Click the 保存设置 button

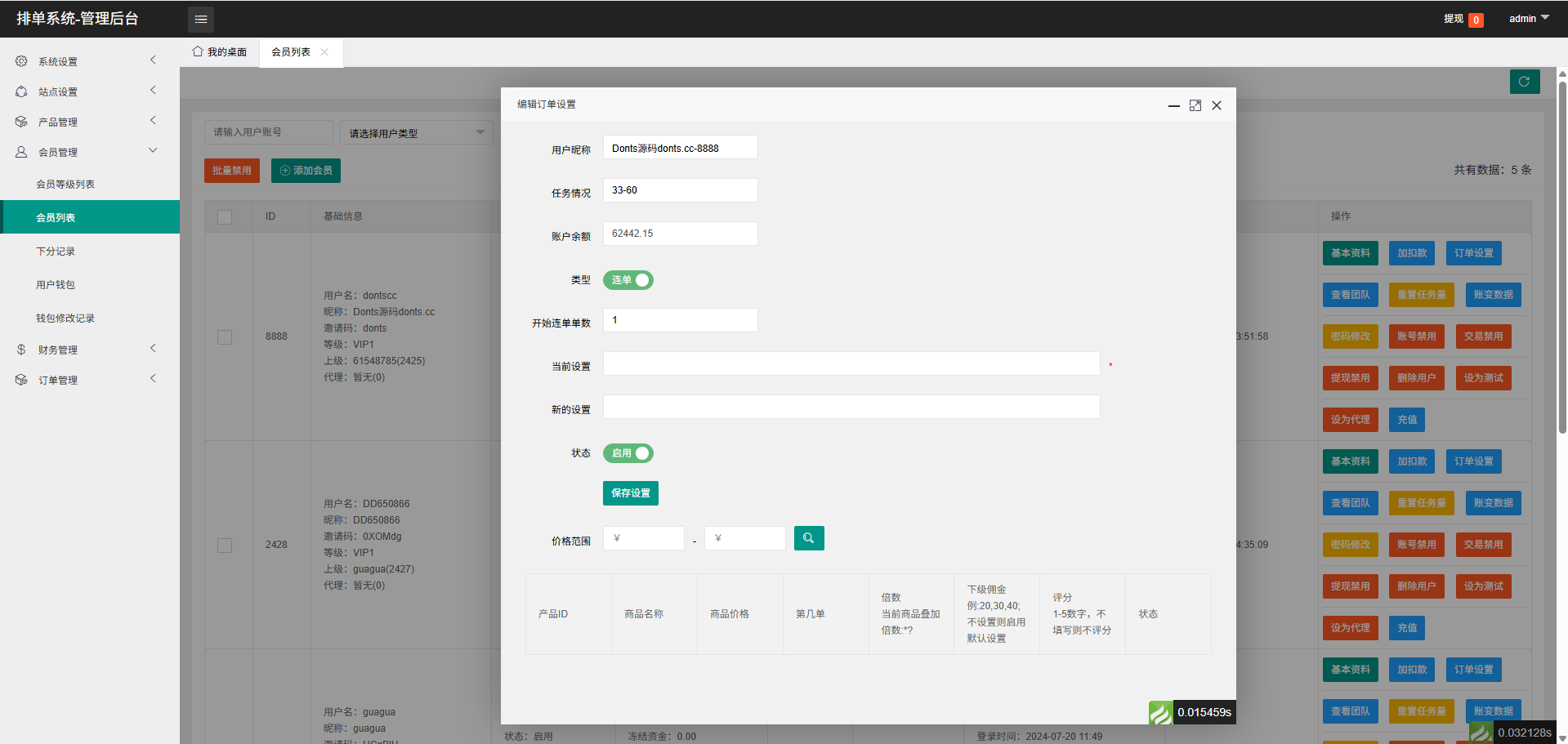[x=630, y=493]
